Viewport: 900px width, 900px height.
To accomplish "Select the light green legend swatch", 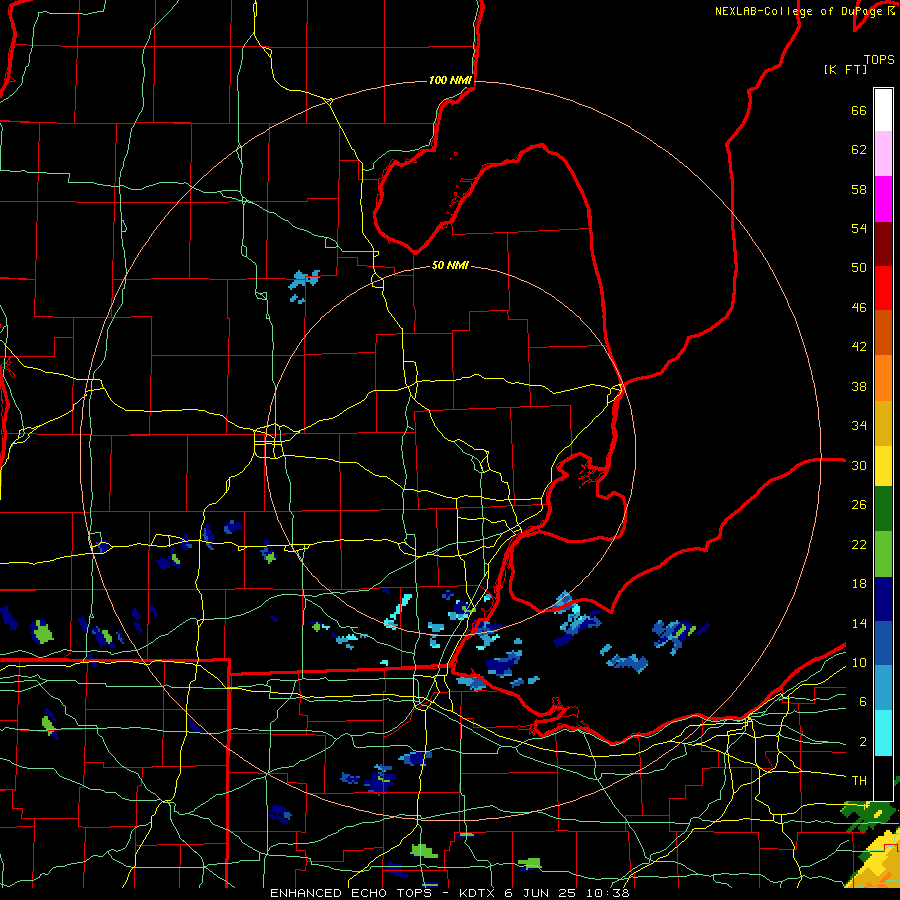I will (x=883, y=554).
